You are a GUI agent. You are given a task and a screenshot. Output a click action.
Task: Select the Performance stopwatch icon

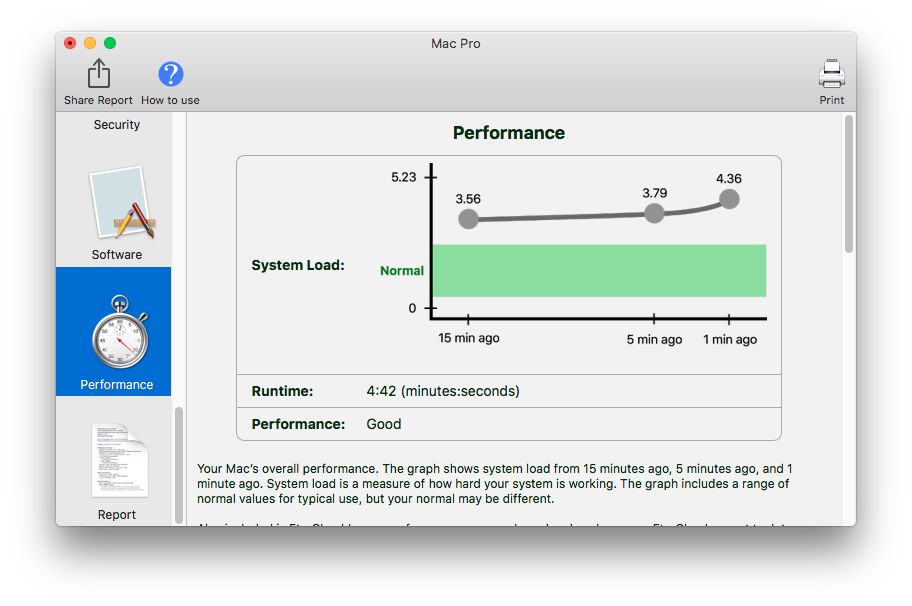[120, 332]
